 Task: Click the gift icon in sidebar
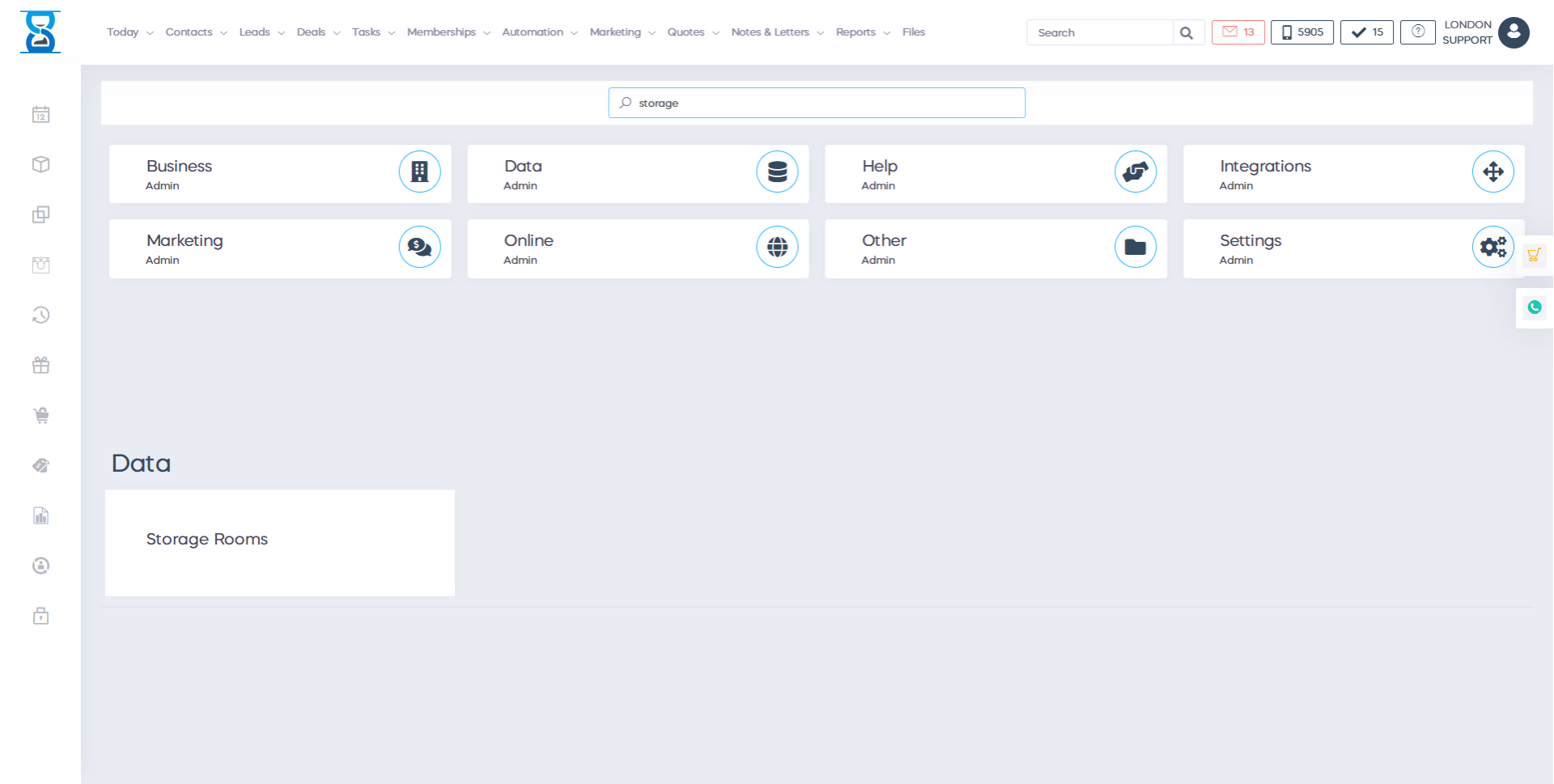tap(40, 366)
